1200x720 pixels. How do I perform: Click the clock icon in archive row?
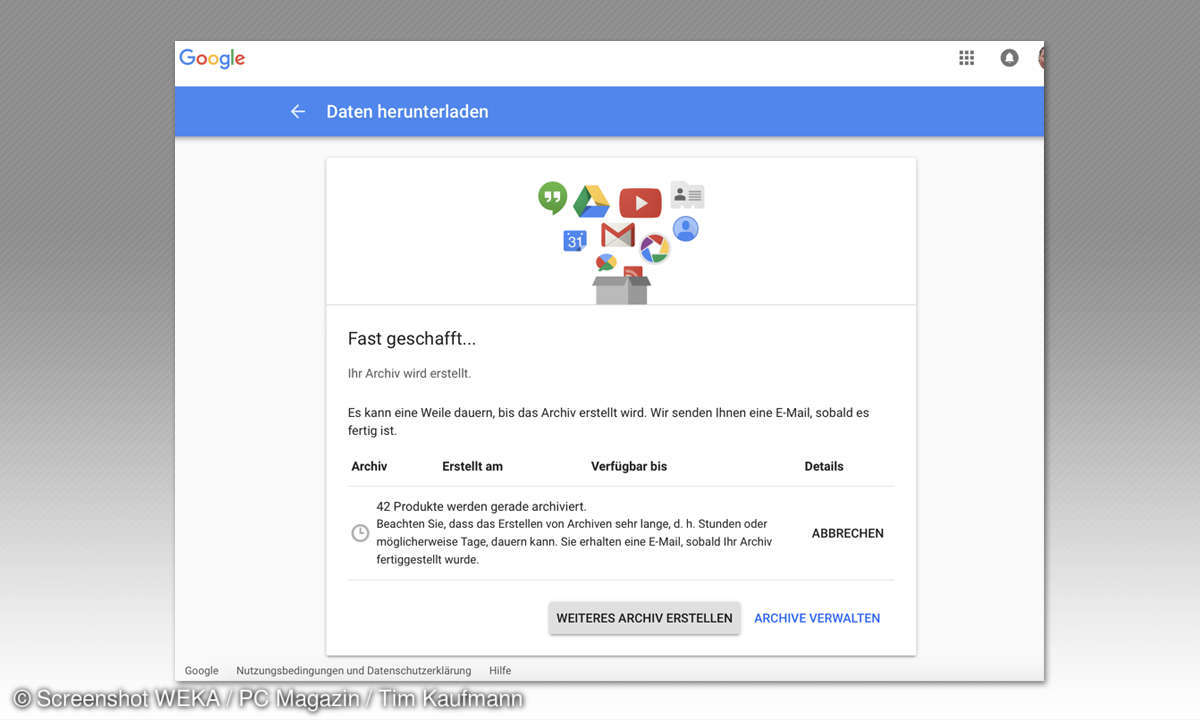click(360, 533)
